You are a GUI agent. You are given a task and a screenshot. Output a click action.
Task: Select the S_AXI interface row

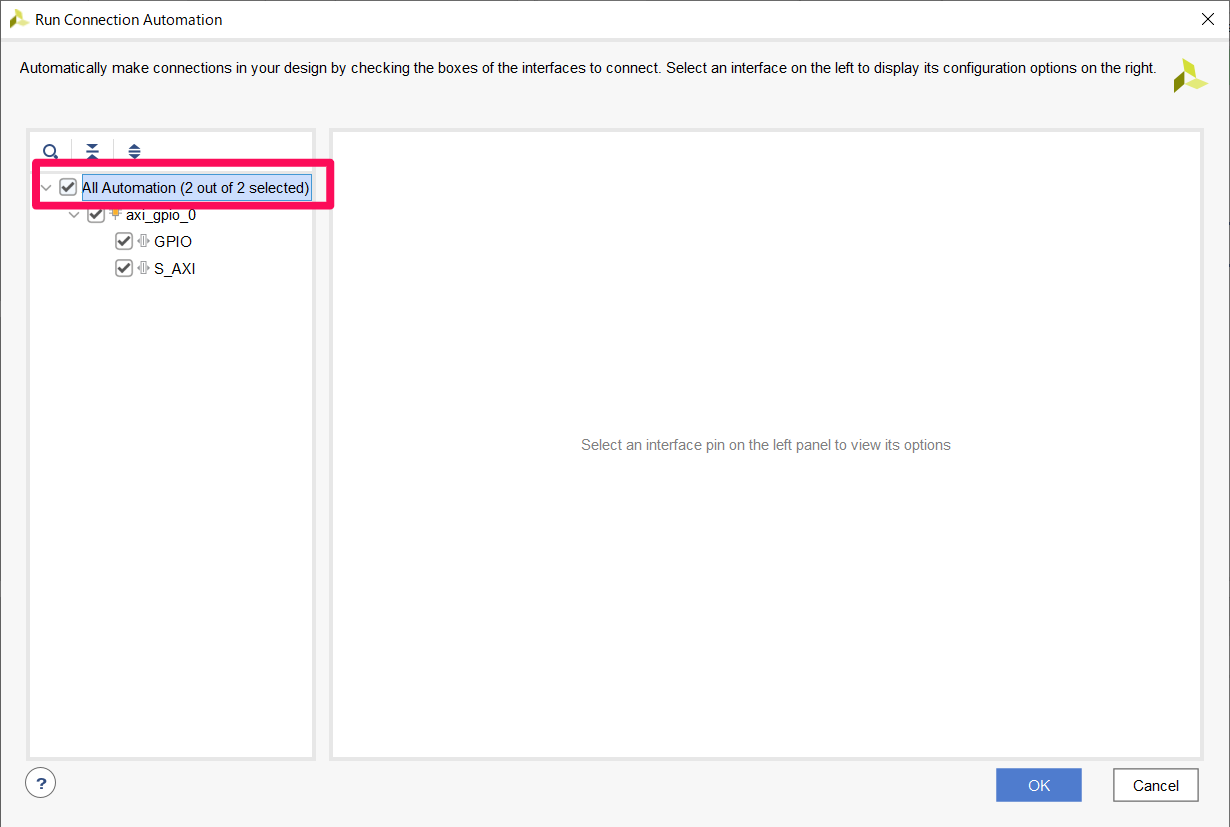pyautogui.click(x=175, y=268)
